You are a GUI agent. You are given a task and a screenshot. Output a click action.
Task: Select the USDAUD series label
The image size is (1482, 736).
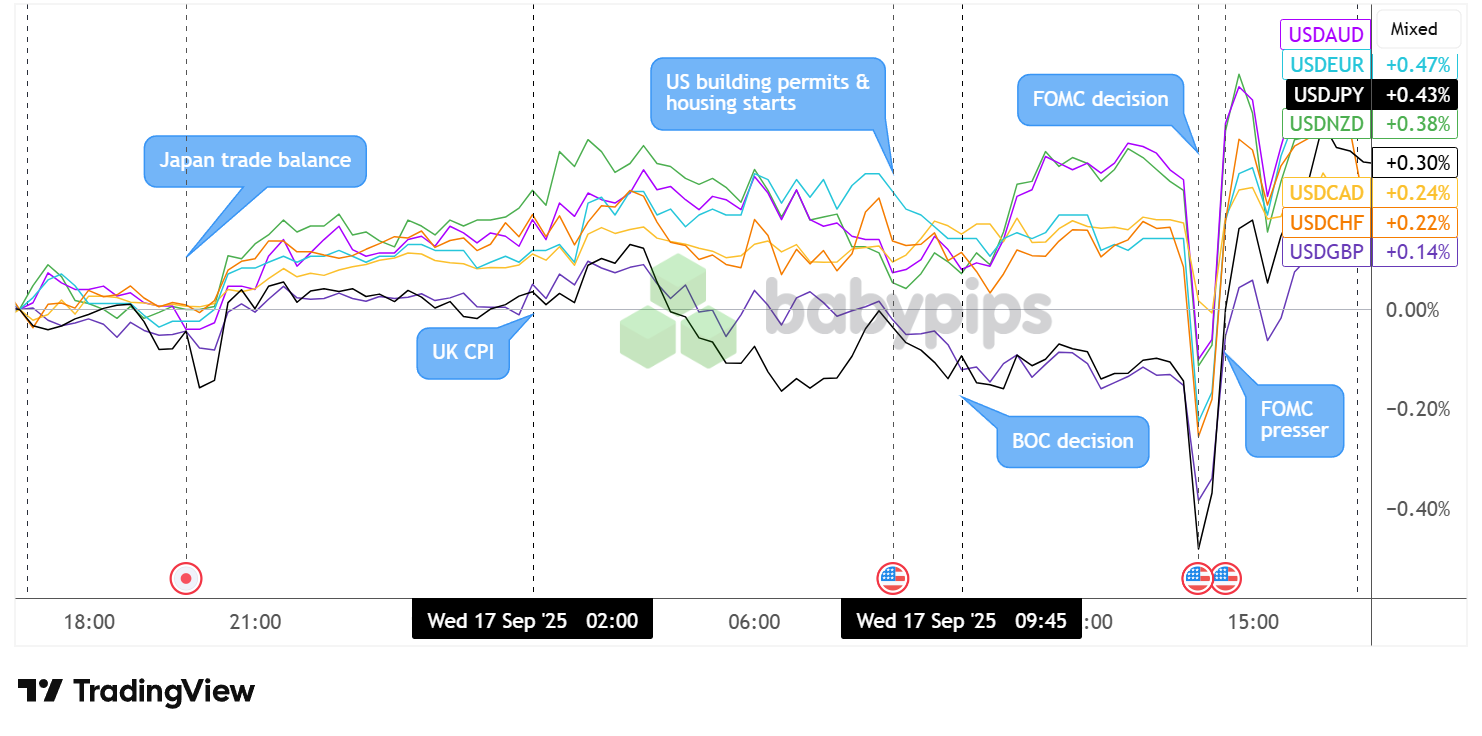(x=1325, y=35)
